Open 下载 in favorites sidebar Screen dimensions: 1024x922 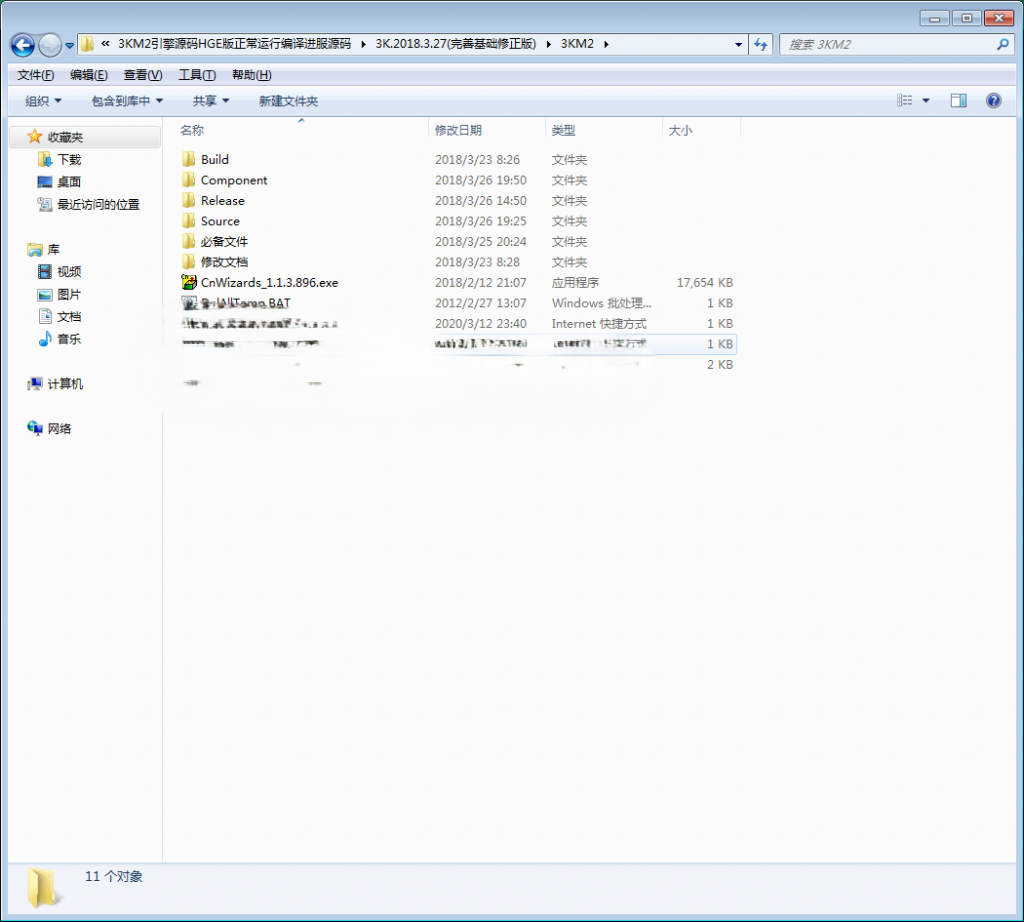[x=69, y=160]
